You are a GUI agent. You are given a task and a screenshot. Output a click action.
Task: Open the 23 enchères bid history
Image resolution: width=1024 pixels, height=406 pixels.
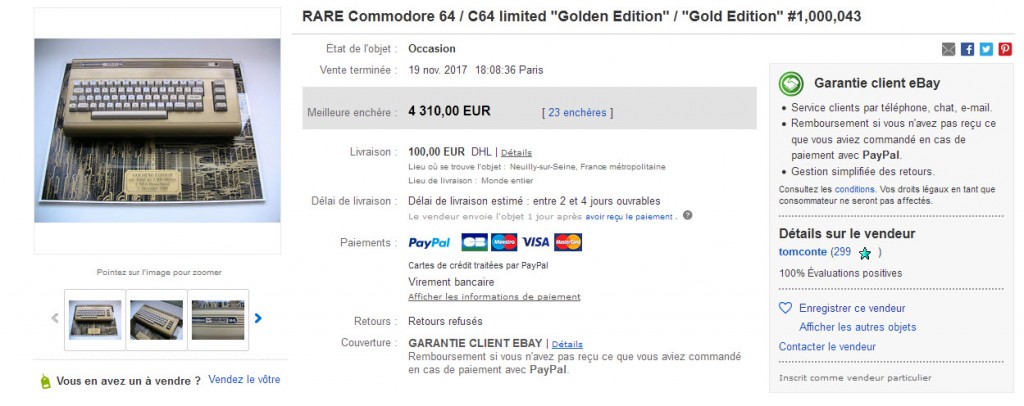pyautogui.click(x=577, y=112)
